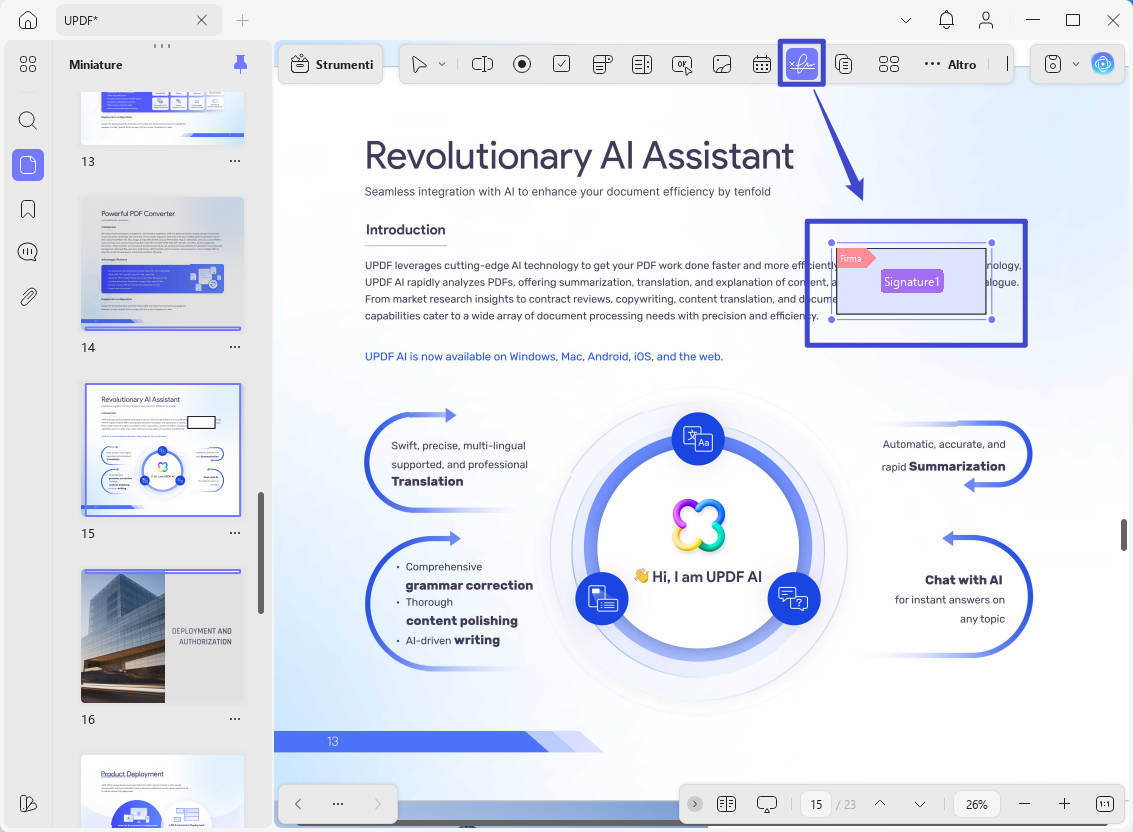Zoom out with minus button
The image size is (1133, 832).
1024,804
